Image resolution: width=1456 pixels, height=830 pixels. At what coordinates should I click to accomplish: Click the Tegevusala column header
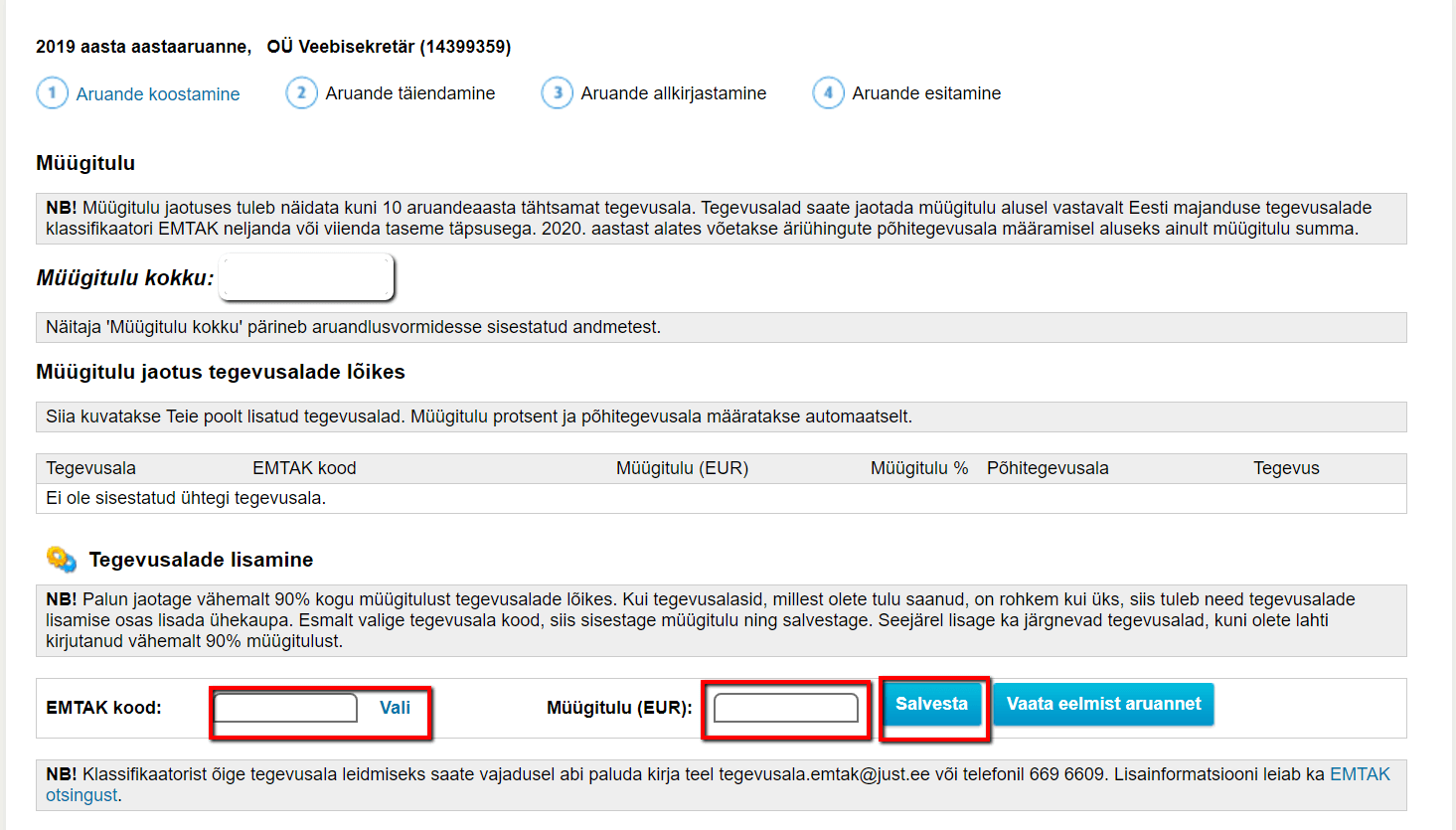pos(90,468)
